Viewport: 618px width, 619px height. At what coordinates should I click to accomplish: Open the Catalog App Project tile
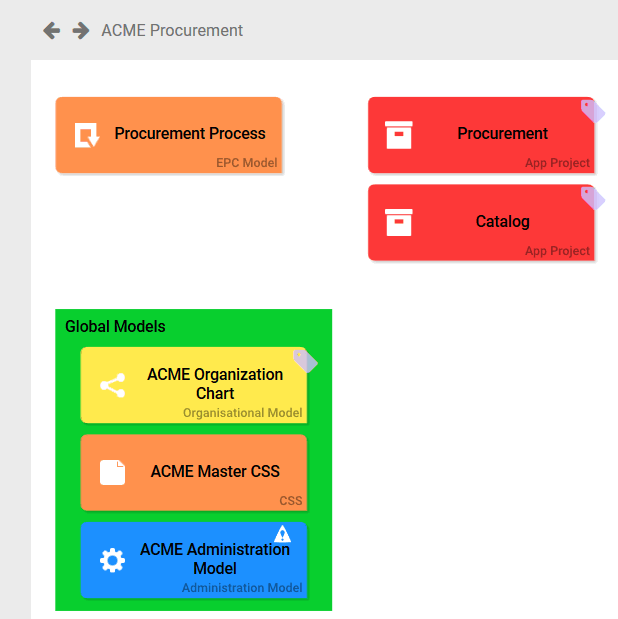(502, 222)
